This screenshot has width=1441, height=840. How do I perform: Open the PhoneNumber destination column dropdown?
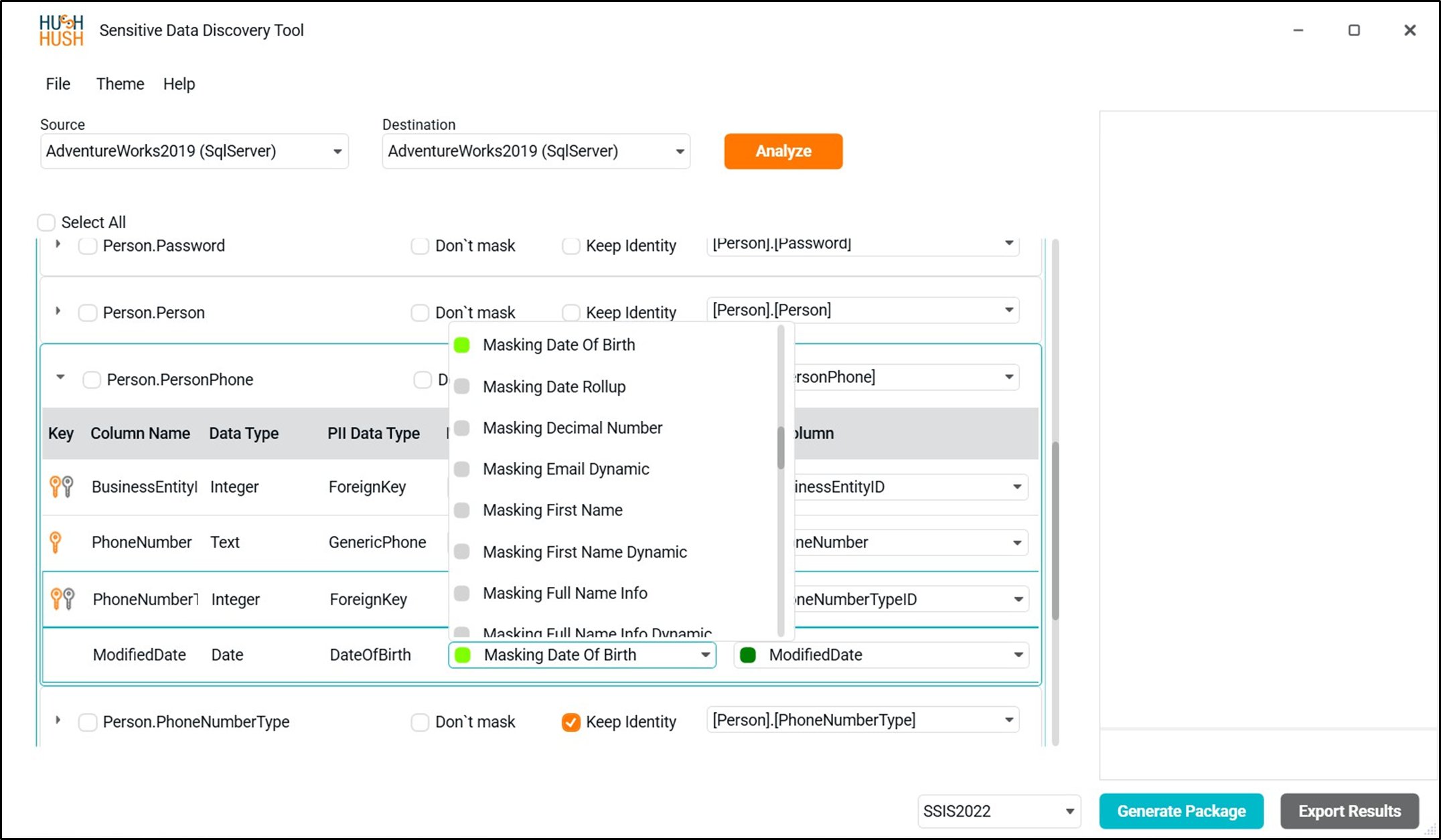tap(911, 542)
